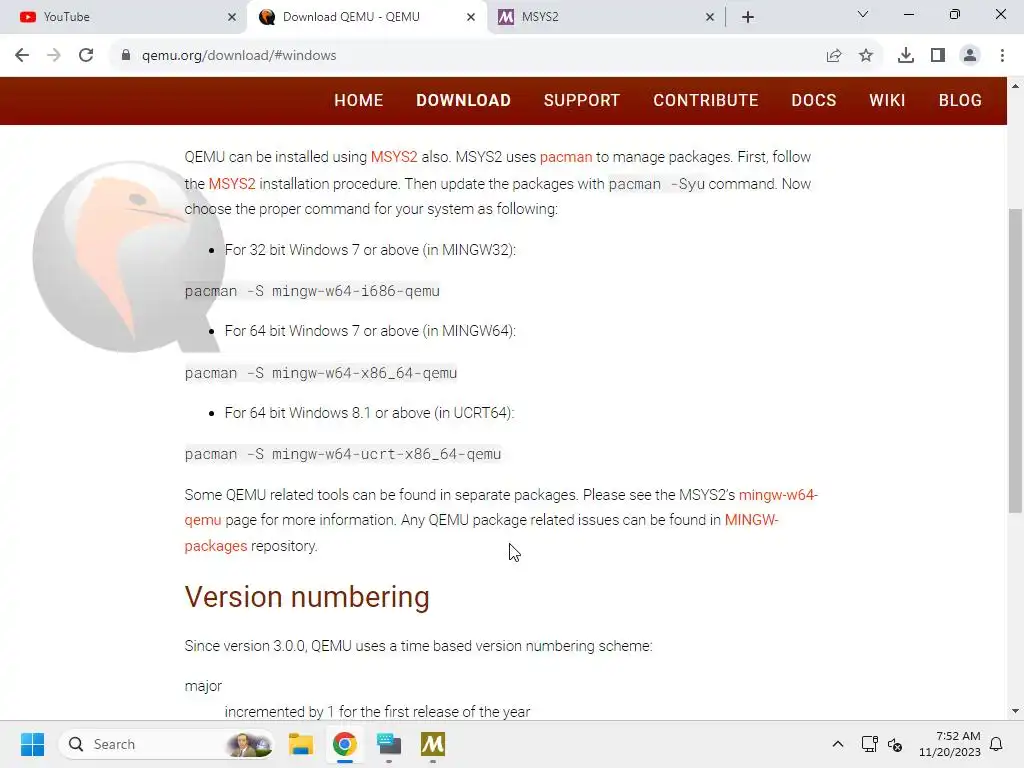Click the 'Version numbering' heading
Image resolution: width=1024 pixels, height=768 pixels.
coord(307,597)
